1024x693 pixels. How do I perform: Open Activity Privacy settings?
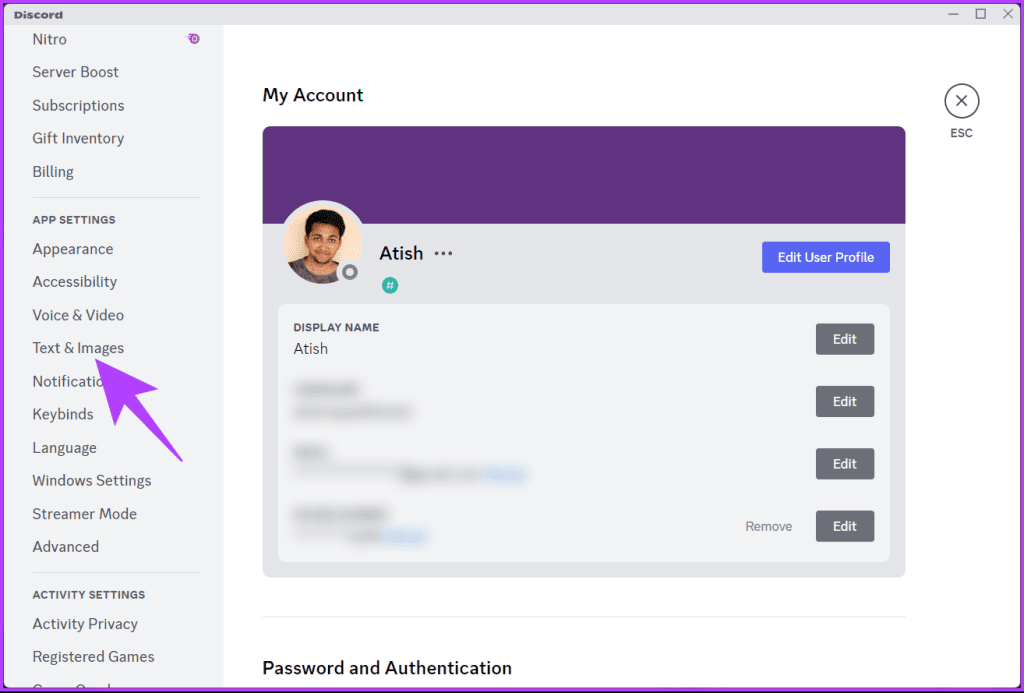click(x=85, y=623)
